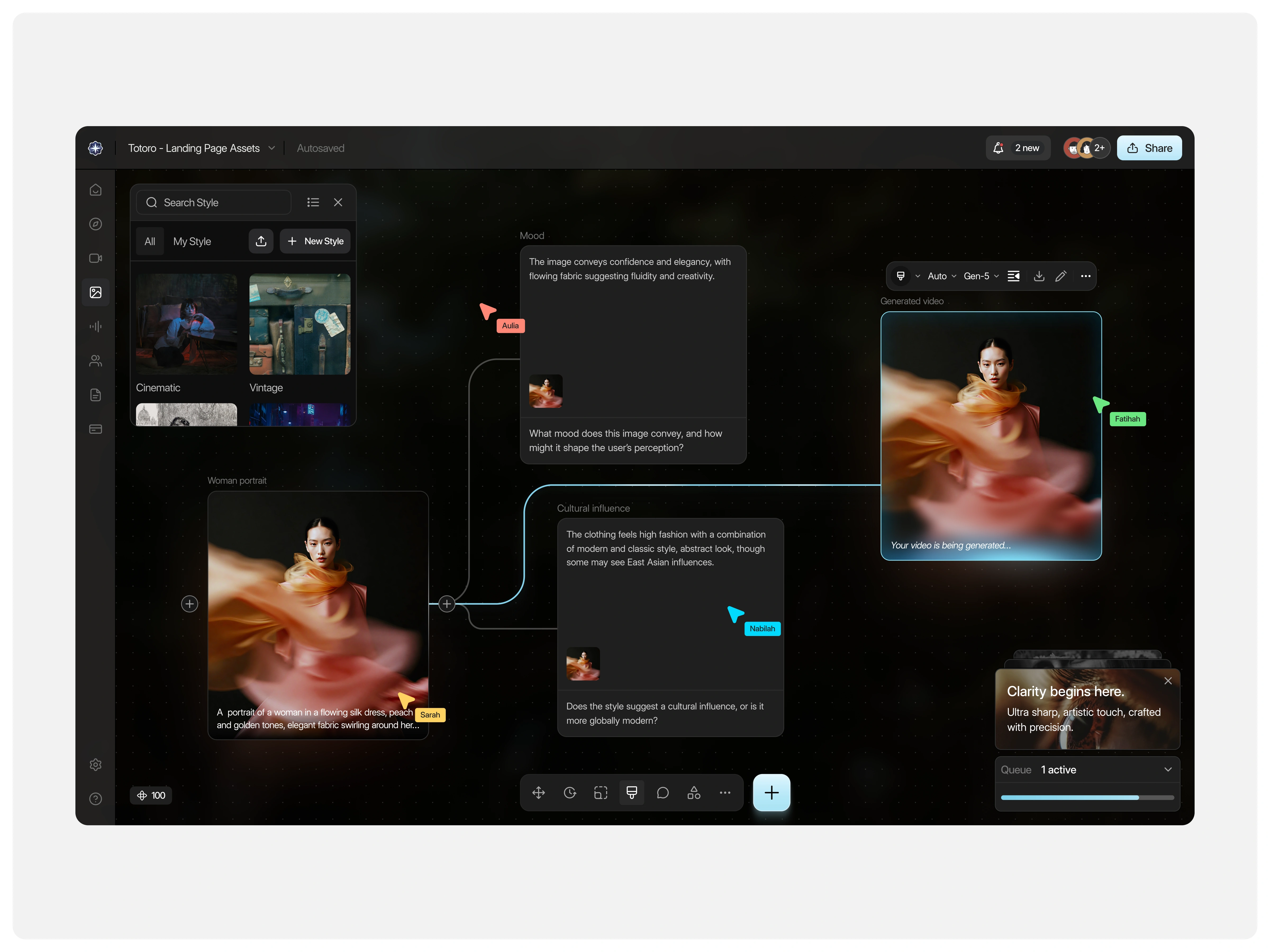Open the 2 new notifications
The width and height of the screenshot is (1270, 952).
click(x=1018, y=148)
